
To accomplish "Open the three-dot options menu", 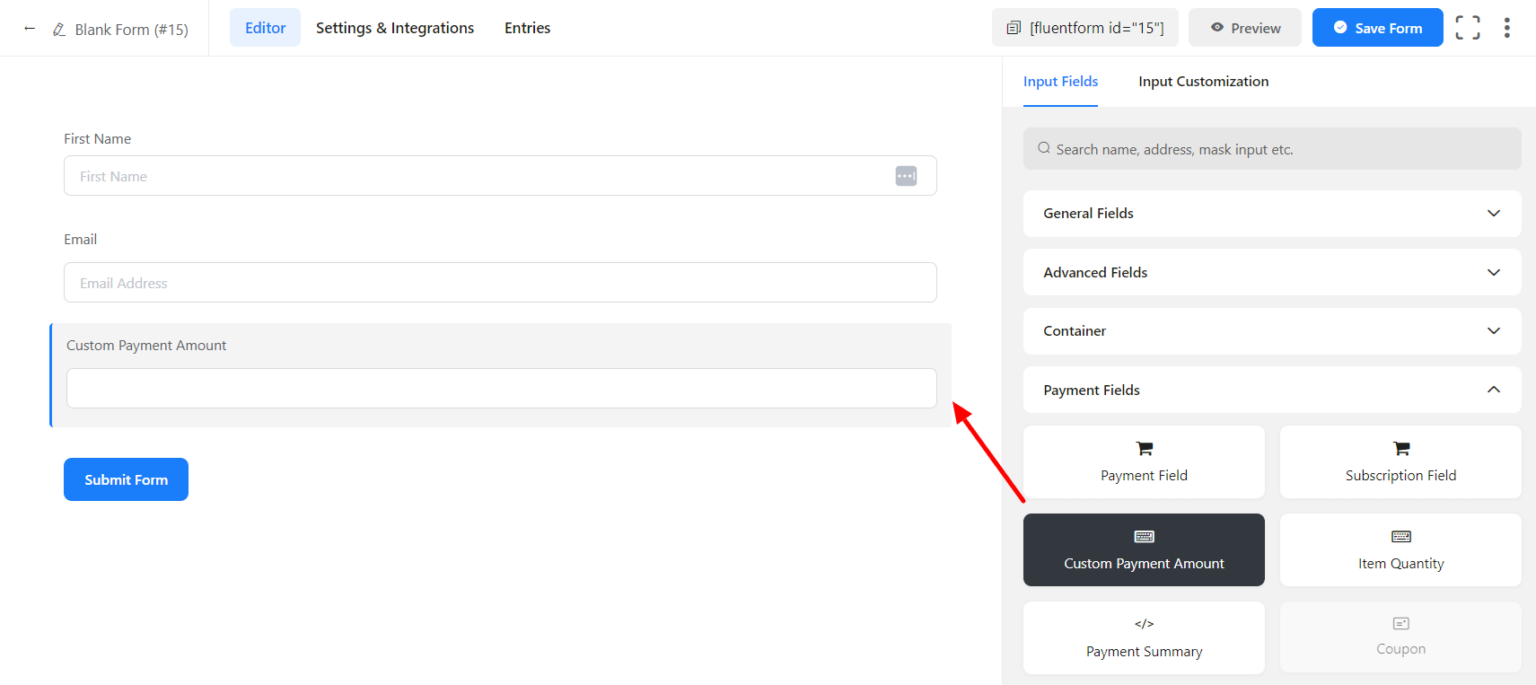I will point(1507,27).
